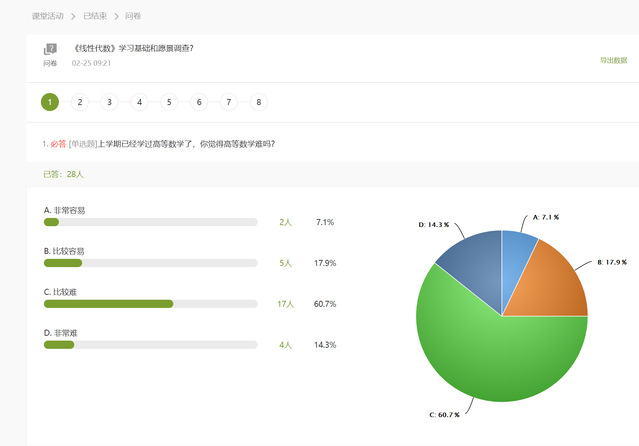The image size is (639, 446).
Task: Click the questionnaire icon above 问卷 label
Action: (50, 49)
